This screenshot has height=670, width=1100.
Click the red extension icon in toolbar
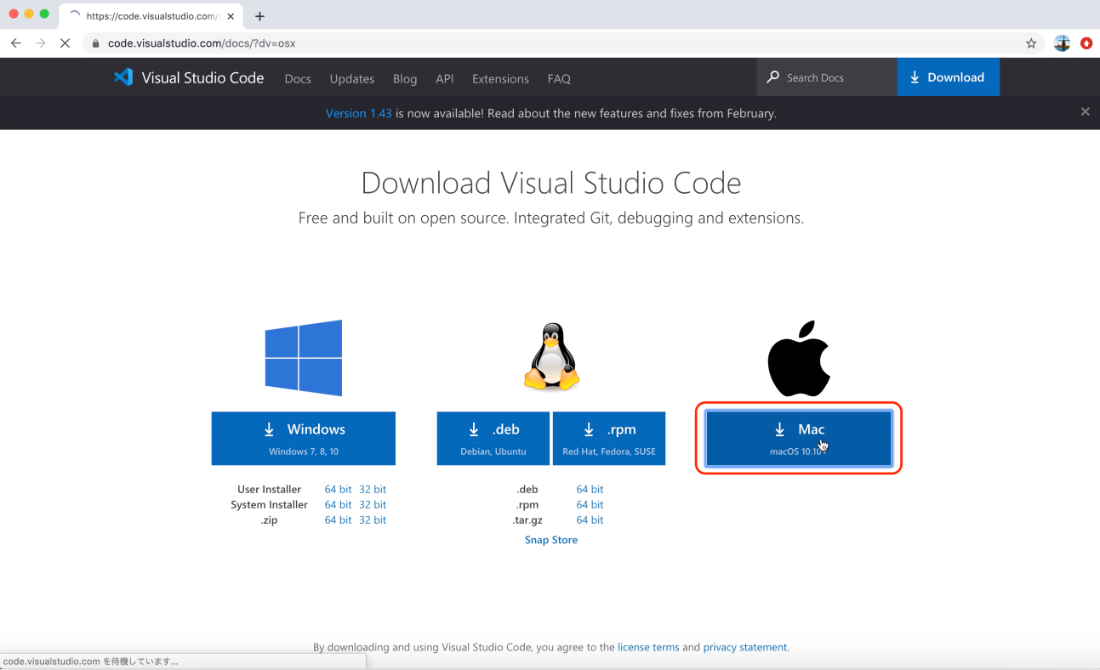coord(1086,43)
